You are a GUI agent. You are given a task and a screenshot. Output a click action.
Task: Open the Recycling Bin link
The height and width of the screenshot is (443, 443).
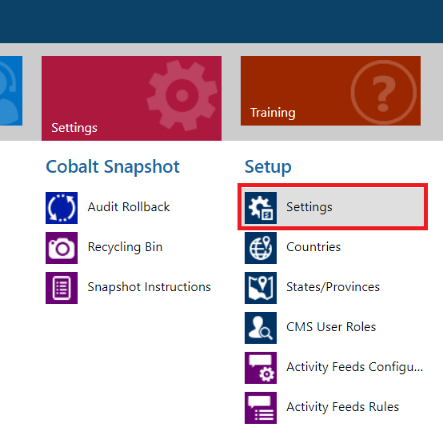pyautogui.click(x=125, y=247)
